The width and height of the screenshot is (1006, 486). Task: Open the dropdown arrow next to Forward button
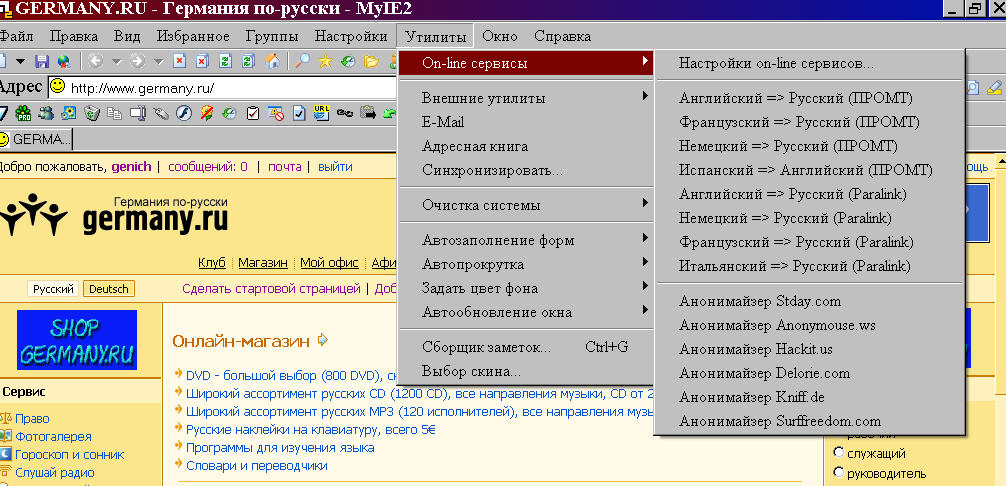pyautogui.click(x=158, y=62)
